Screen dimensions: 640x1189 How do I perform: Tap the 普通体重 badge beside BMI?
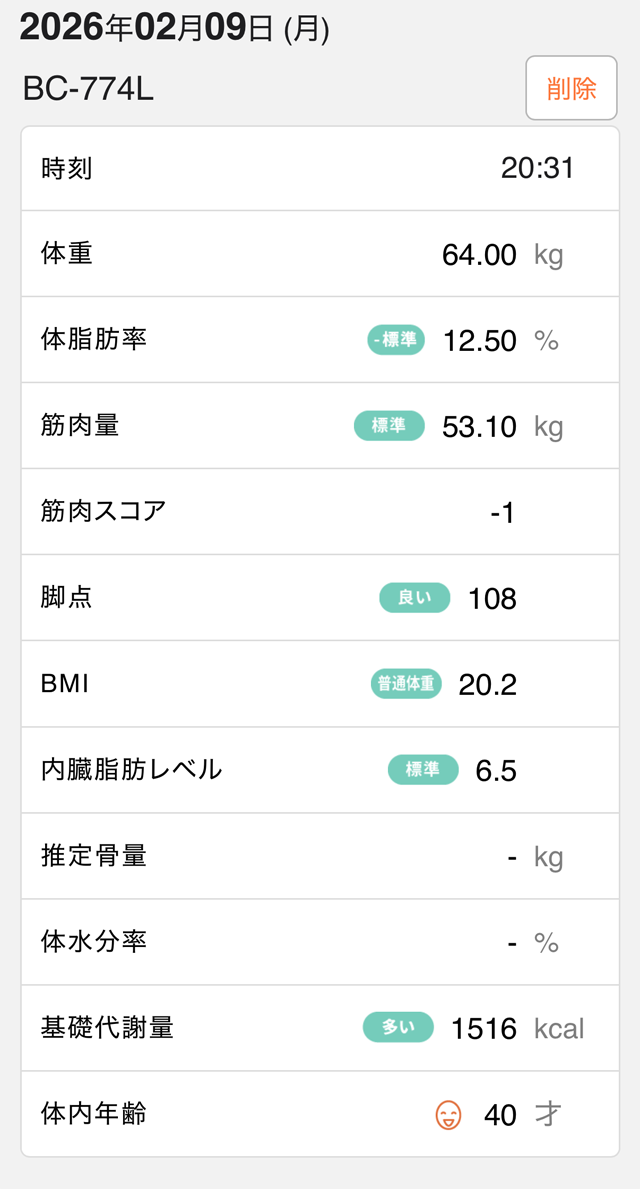pyautogui.click(x=405, y=684)
